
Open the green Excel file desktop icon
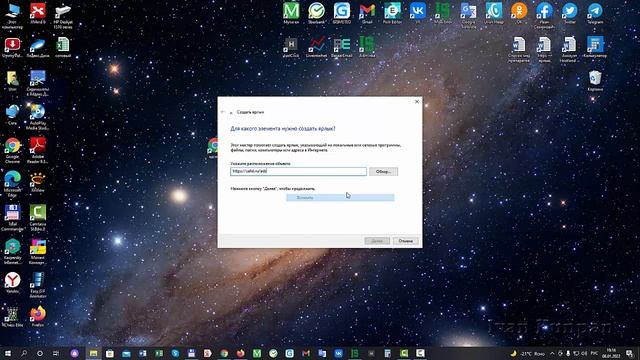click(x=63, y=47)
